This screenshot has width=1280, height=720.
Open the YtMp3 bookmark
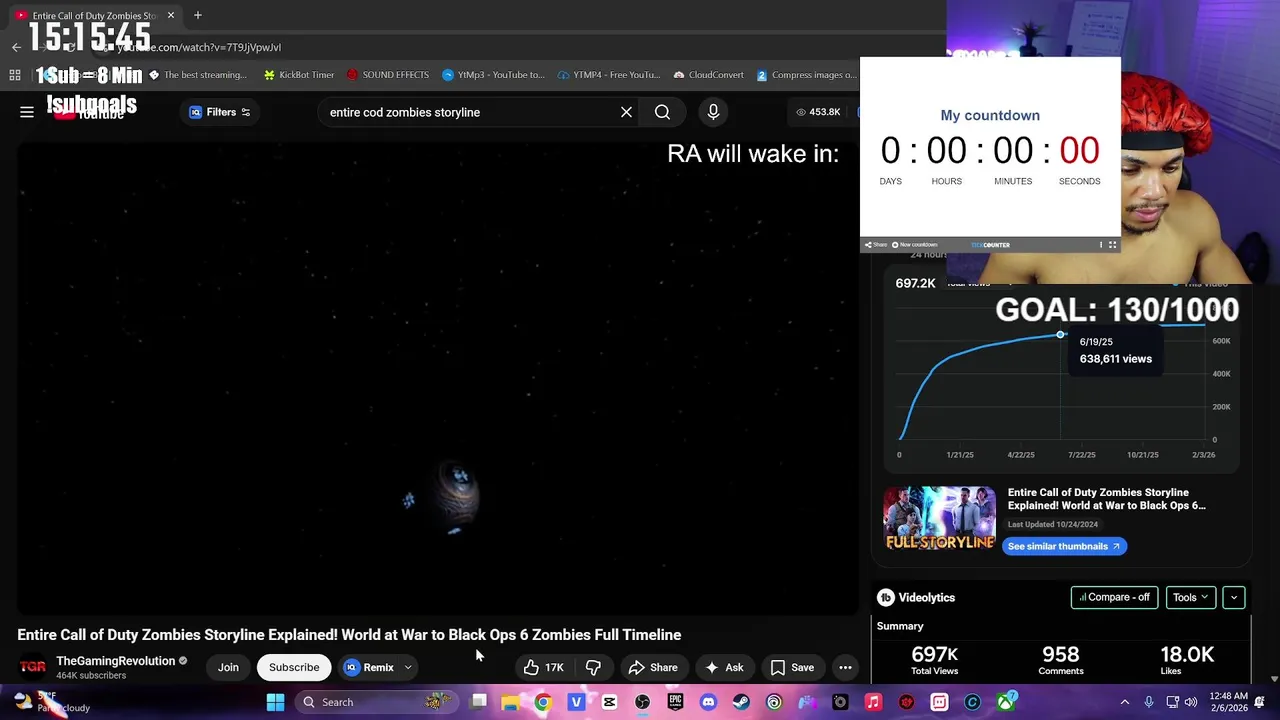(x=494, y=75)
